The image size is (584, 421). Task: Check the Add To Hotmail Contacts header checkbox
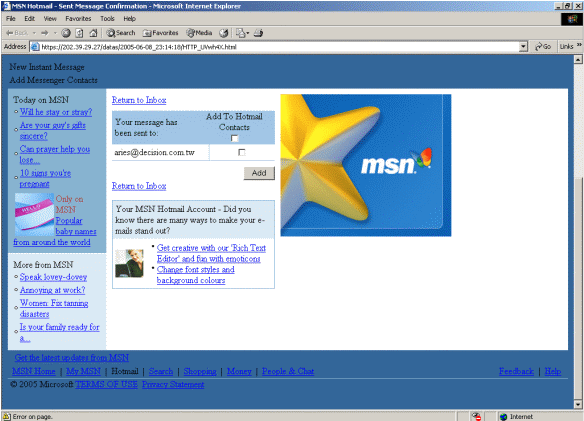(234, 138)
